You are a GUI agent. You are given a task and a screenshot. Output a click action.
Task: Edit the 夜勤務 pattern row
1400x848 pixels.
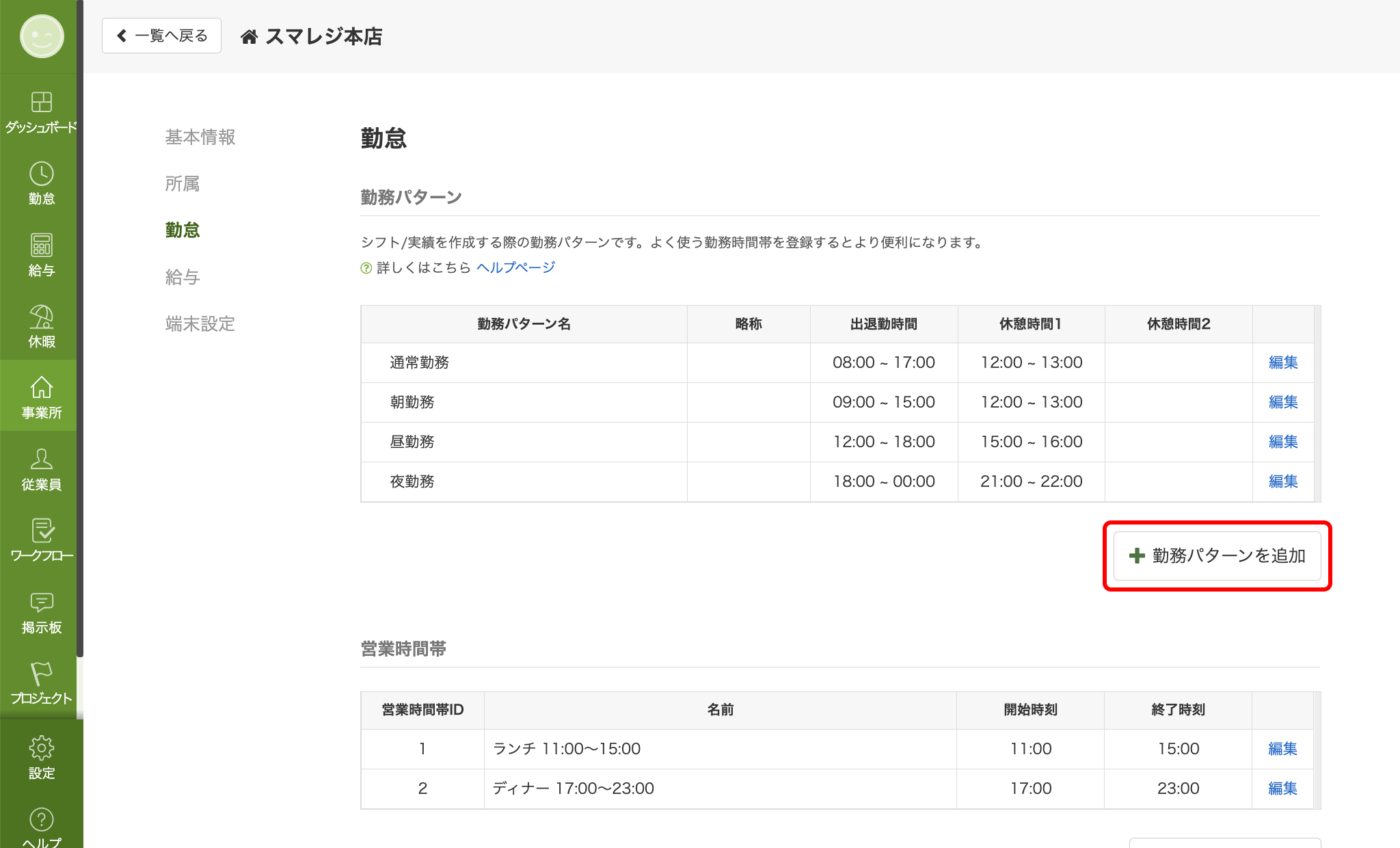[x=1283, y=481]
